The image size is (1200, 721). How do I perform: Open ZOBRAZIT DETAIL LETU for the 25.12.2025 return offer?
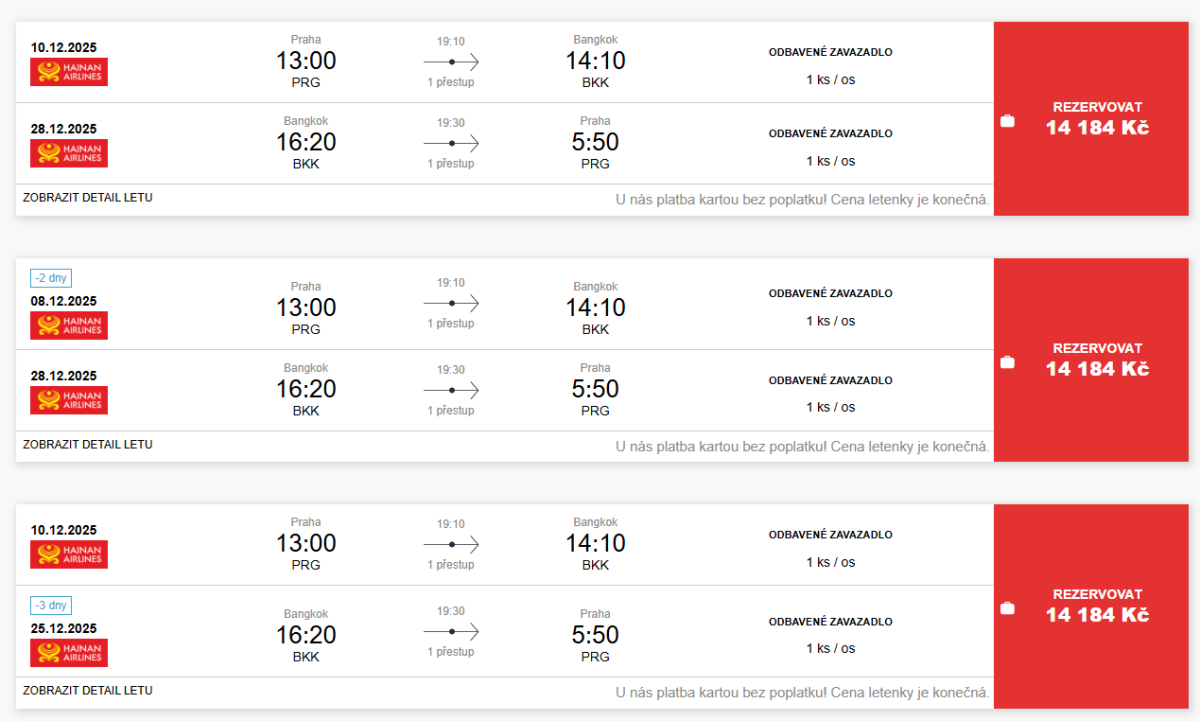pos(88,690)
